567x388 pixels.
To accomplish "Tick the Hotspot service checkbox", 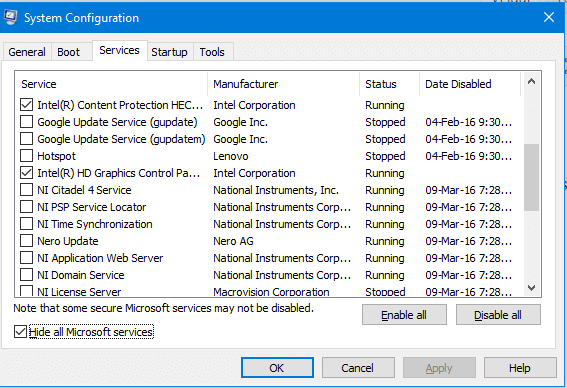I will point(26,156).
